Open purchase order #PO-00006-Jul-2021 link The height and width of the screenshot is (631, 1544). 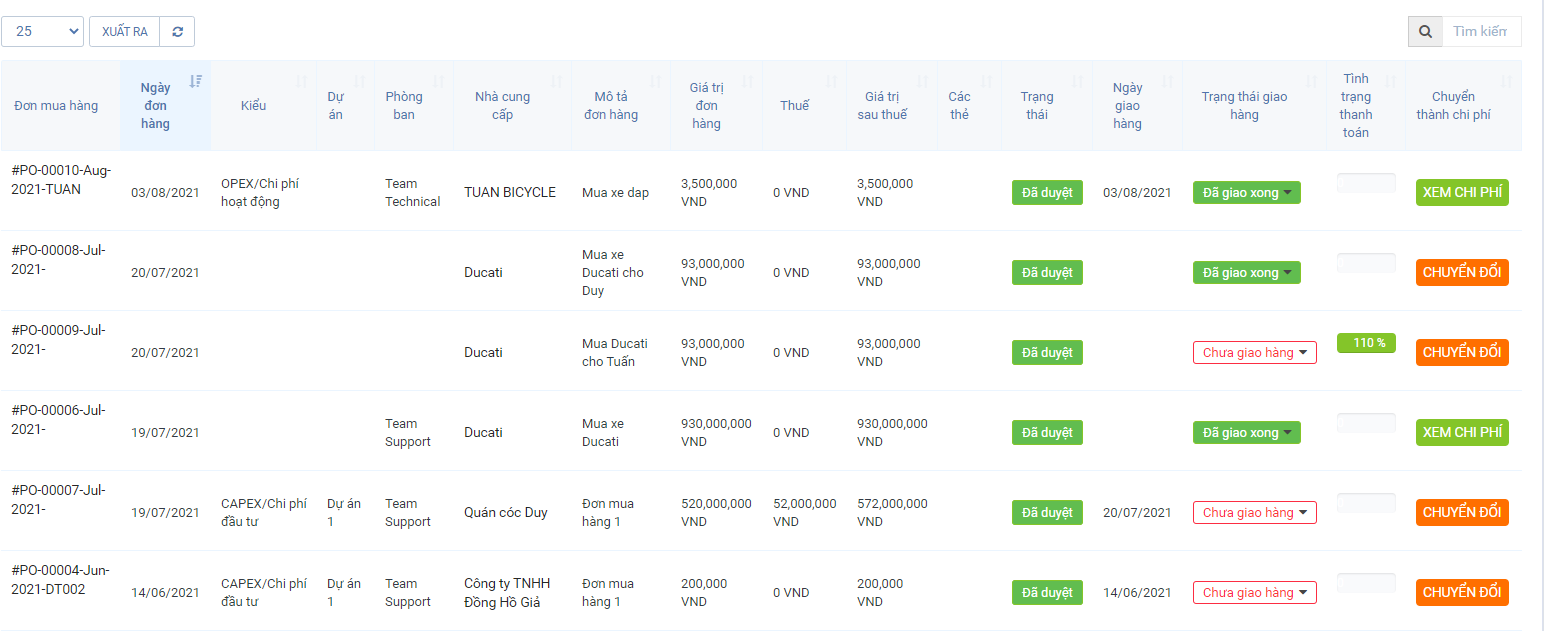click(58, 419)
